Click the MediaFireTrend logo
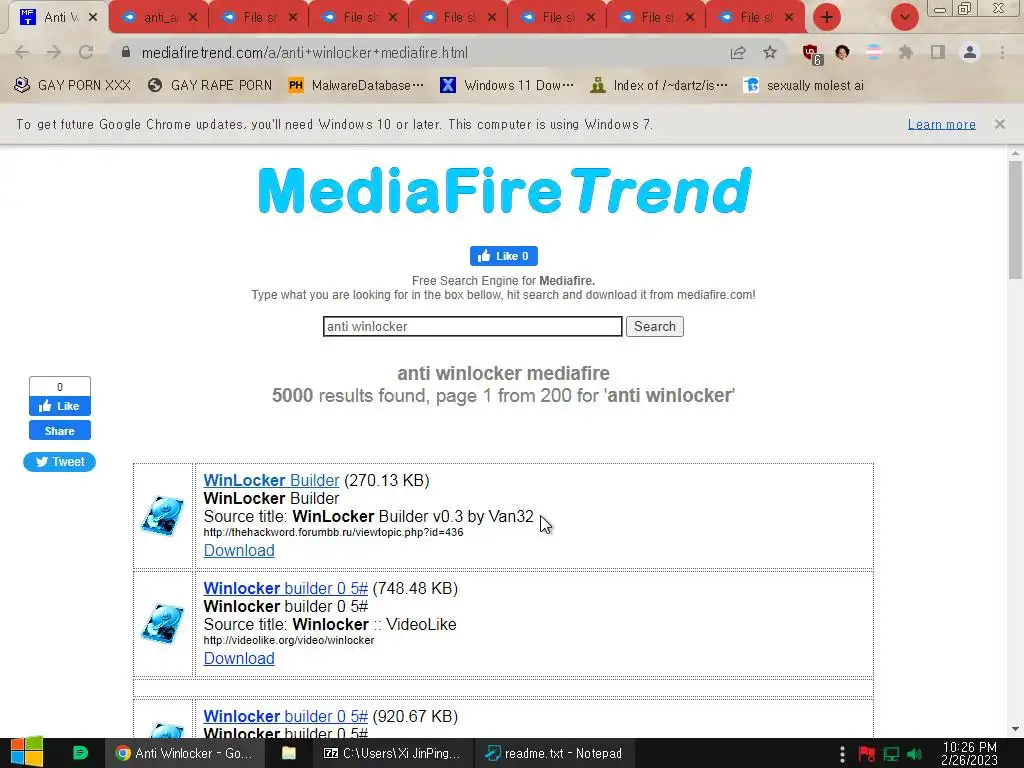 coord(504,191)
